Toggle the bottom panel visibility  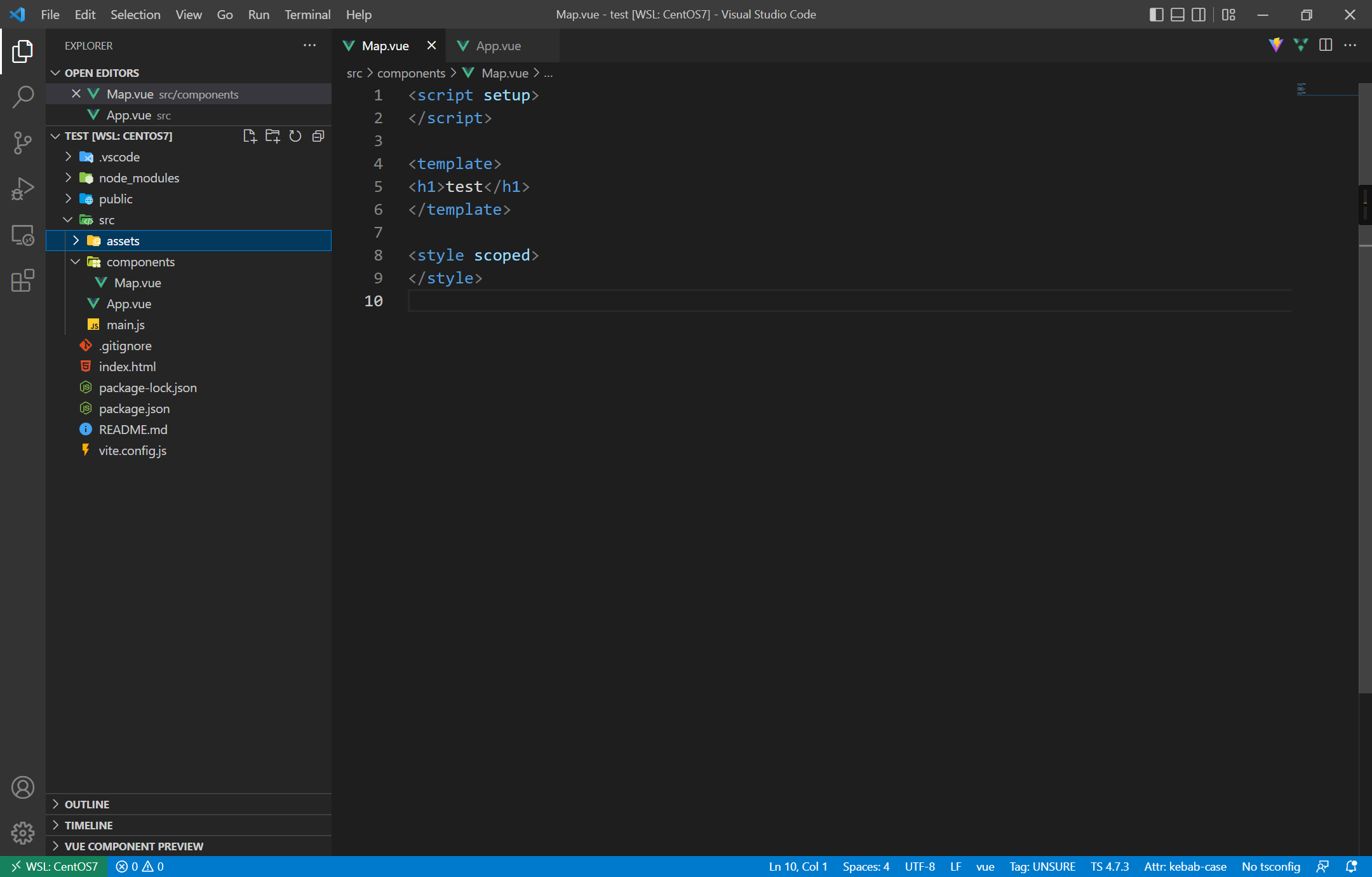coord(1178,15)
